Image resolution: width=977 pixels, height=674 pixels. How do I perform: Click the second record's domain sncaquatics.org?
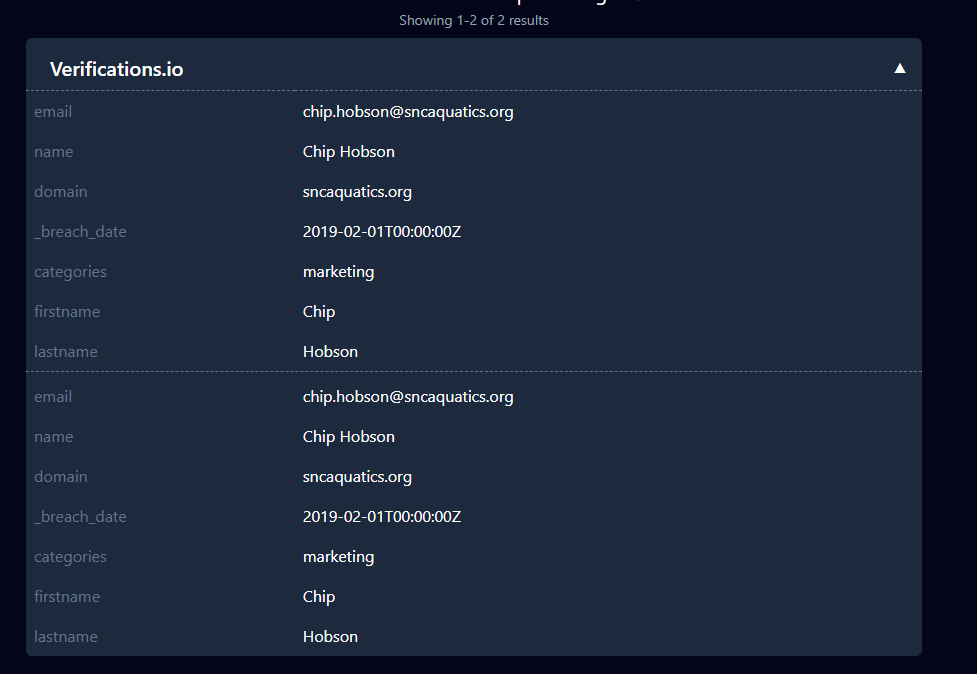tap(357, 477)
